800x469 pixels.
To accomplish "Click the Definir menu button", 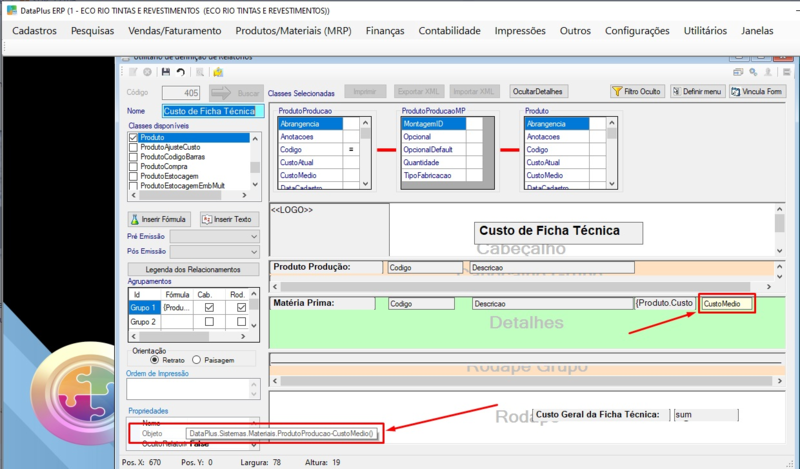I will pos(697,91).
